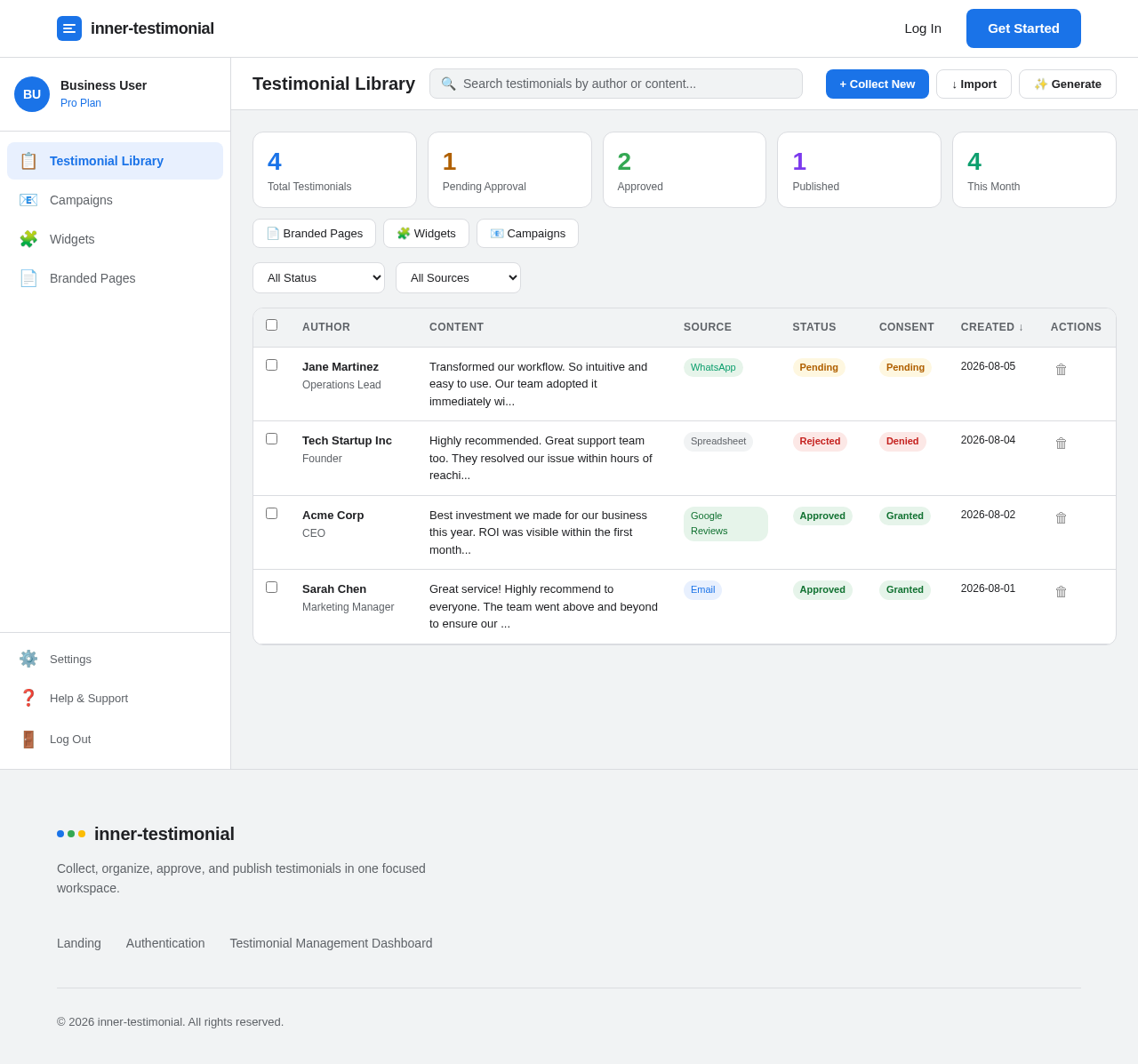The width and height of the screenshot is (1138, 1064).
Task: Click the Denied consent badge
Action: pos(902,441)
